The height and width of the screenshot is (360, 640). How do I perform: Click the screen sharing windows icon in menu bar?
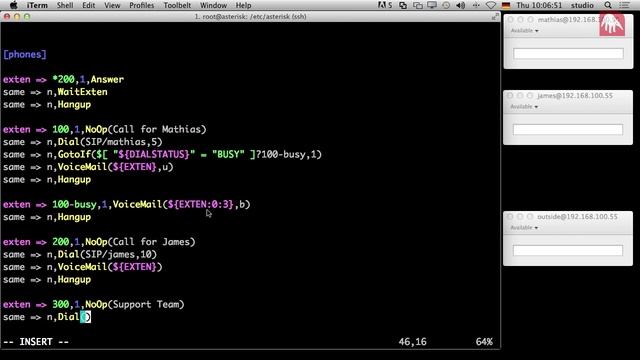(x=418, y=5)
